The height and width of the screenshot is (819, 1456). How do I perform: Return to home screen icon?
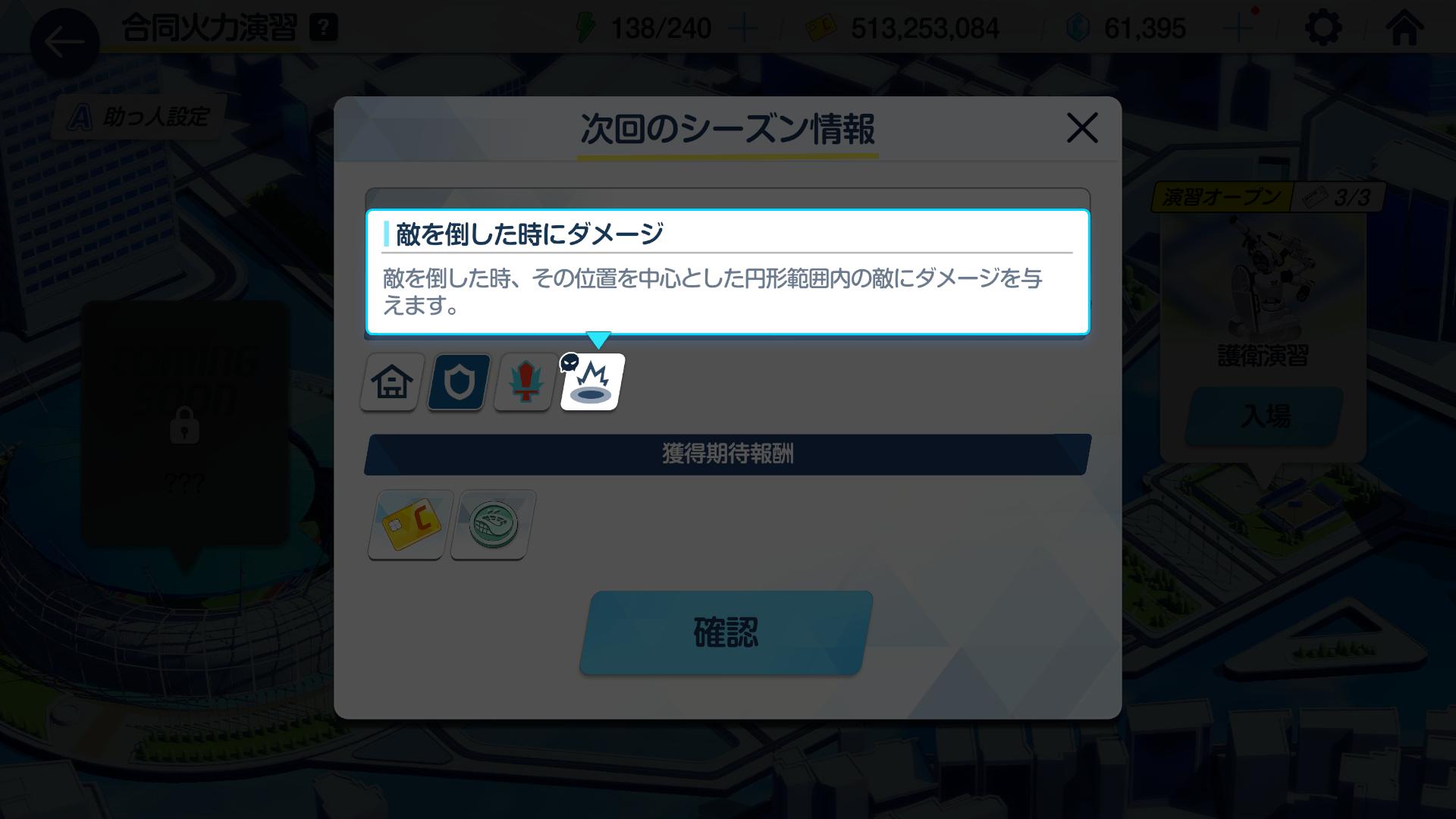pos(1404,27)
